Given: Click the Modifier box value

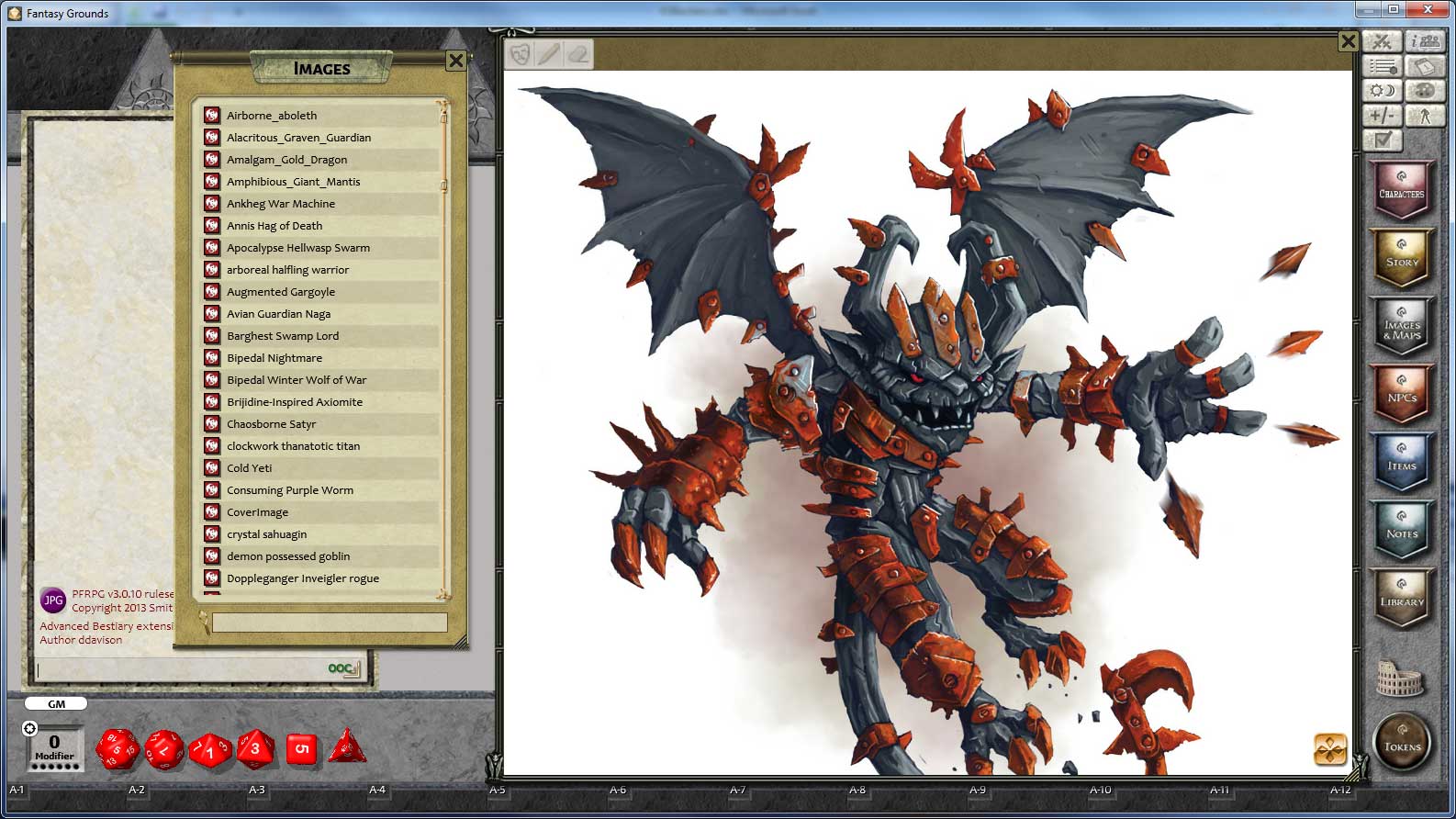Looking at the screenshot, I should point(54,743).
